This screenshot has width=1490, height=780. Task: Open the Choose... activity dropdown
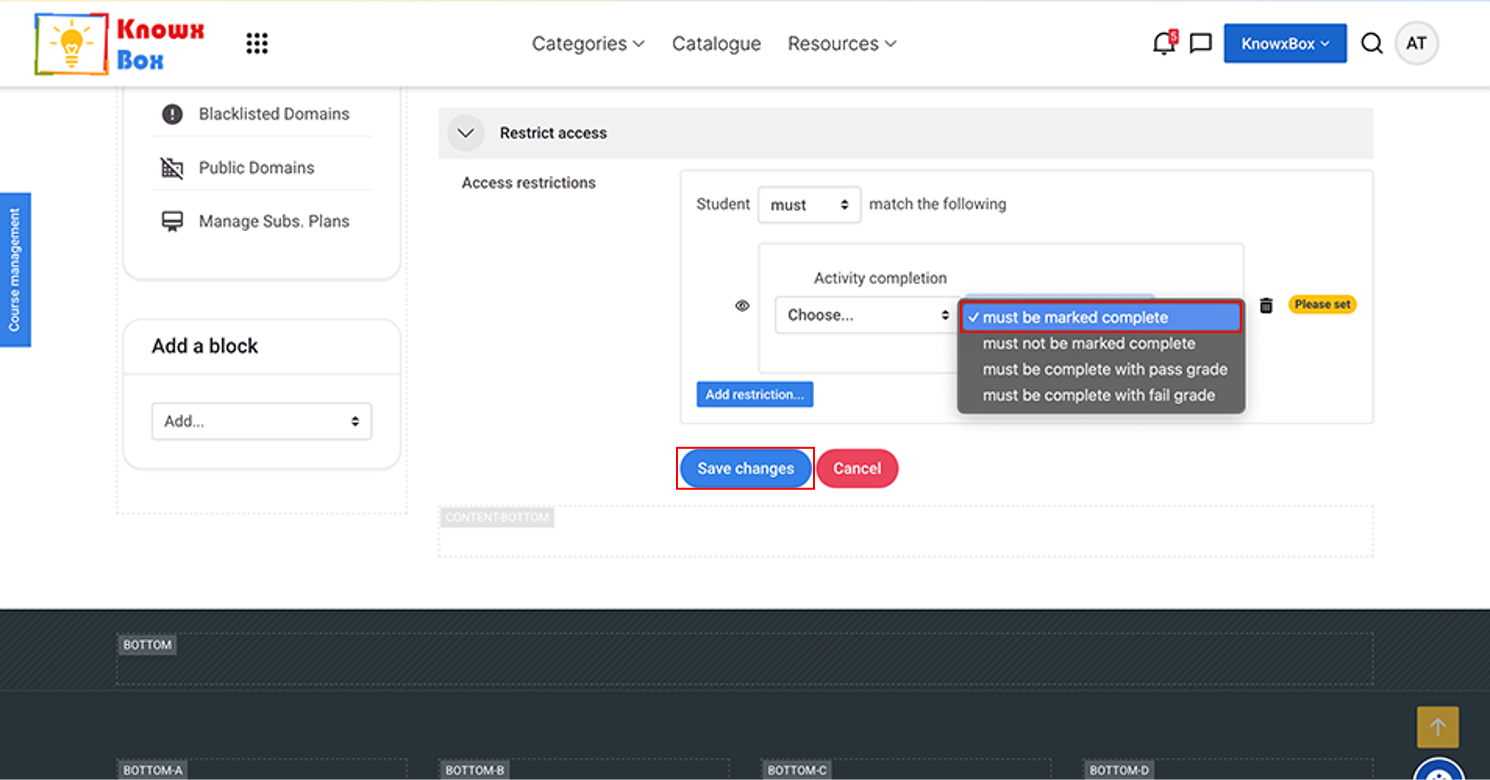point(866,315)
